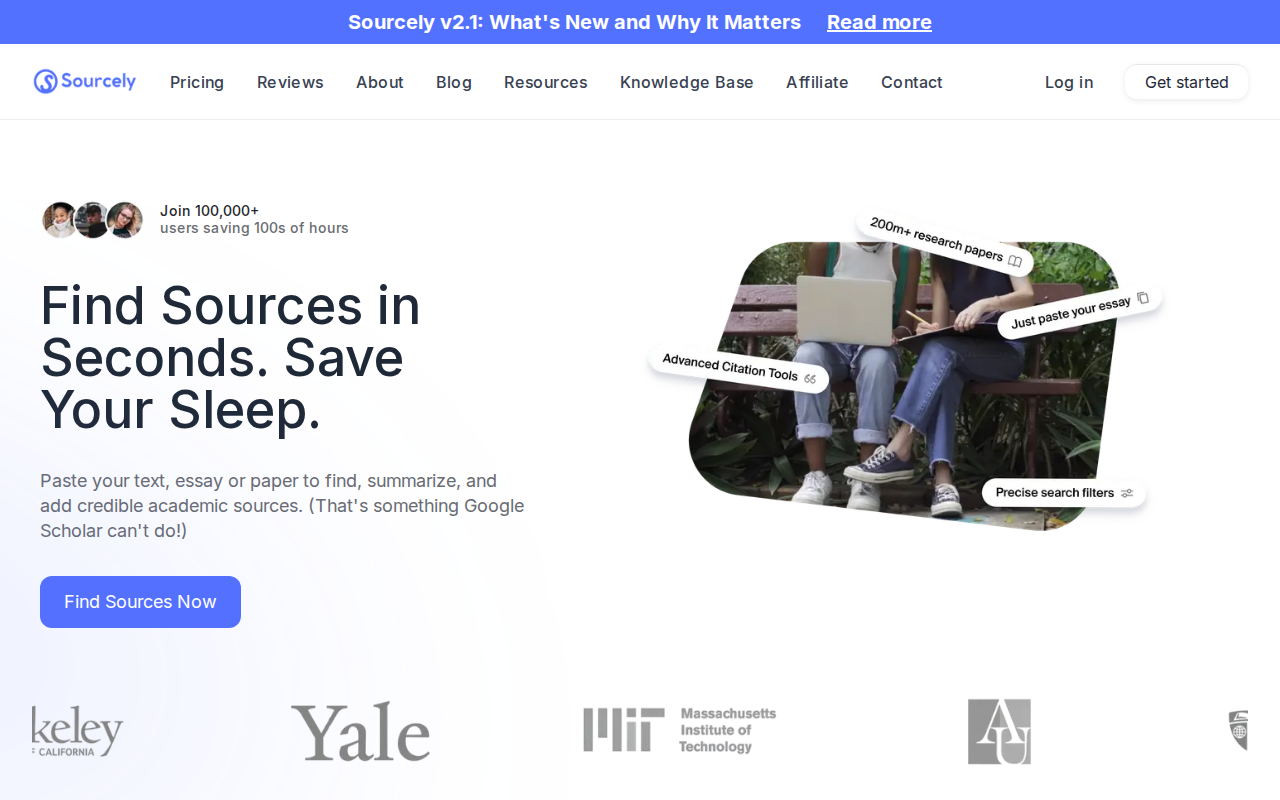This screenshot has height=800, width=1280.
Task: Click the filter sliders icon on search filters tag
Action: (x=1127, y=493)
